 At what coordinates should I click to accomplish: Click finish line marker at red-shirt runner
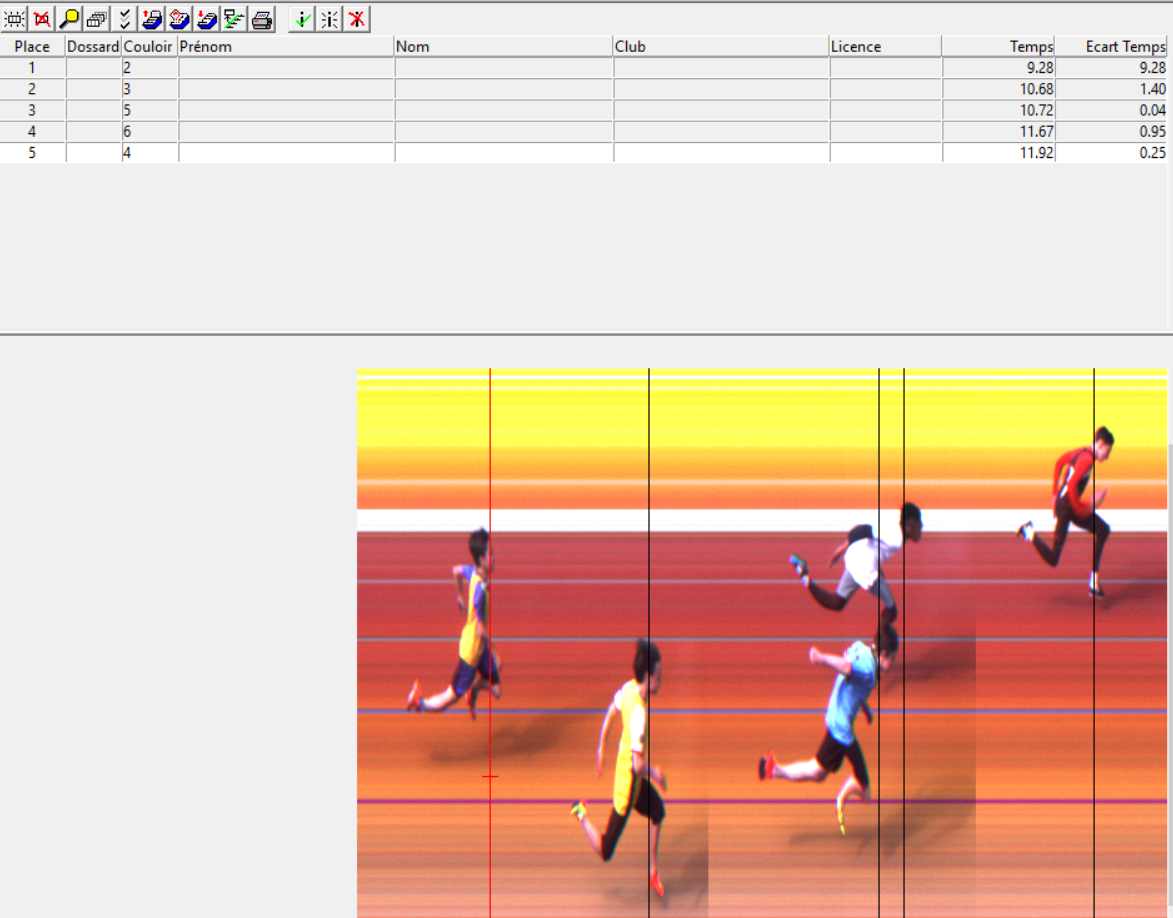[x=1094, y=643]
